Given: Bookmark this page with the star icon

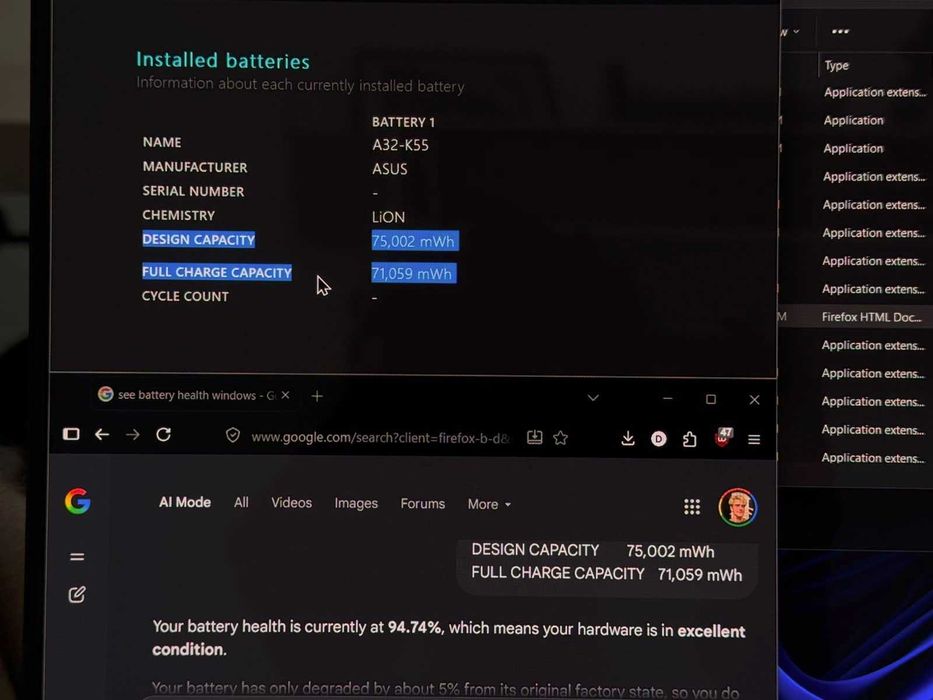Looking at the screenshot, I should point(560,438).
